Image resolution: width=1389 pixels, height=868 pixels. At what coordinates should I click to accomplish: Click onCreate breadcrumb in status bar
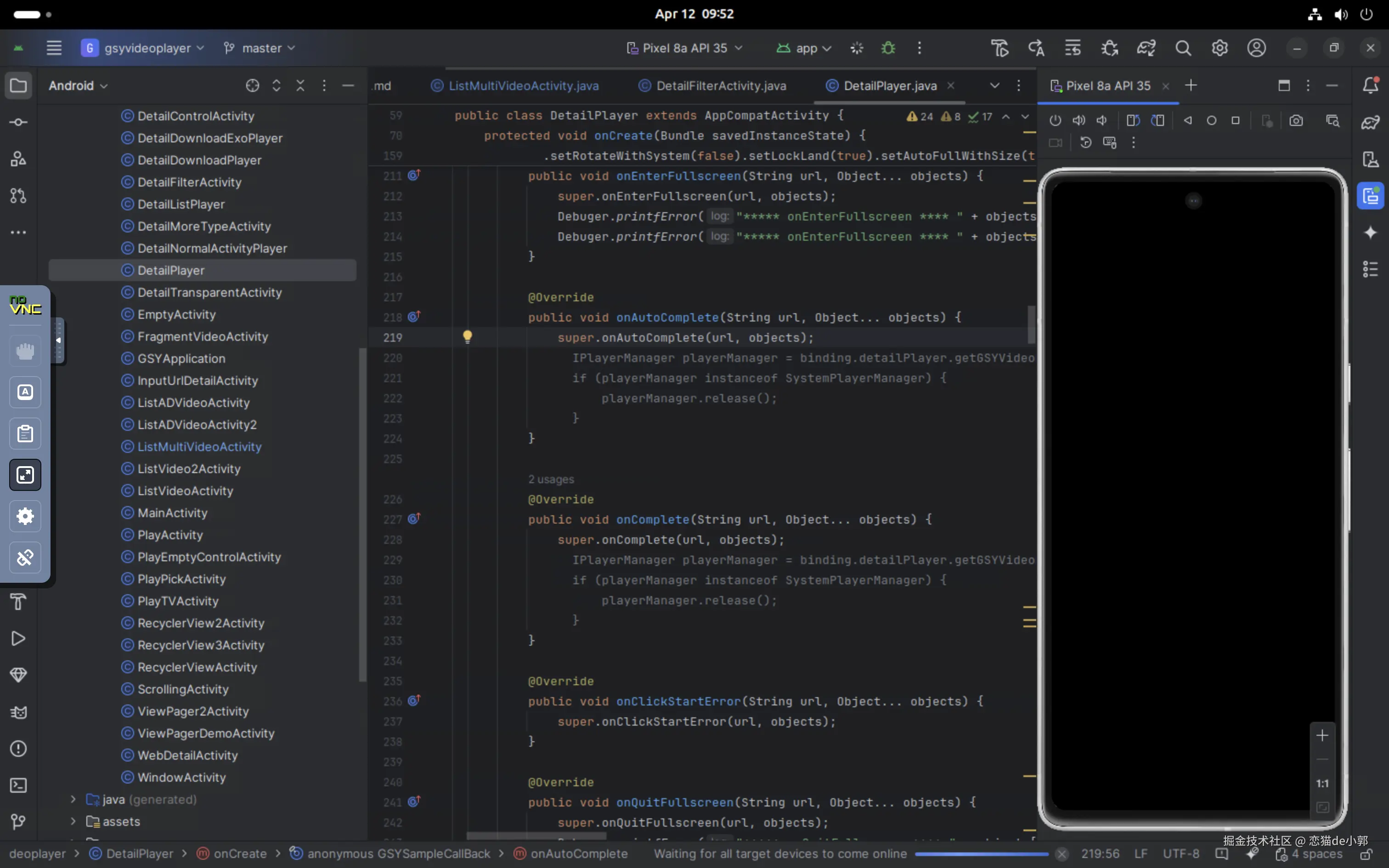pyautogui.click(x=239, y=854)
